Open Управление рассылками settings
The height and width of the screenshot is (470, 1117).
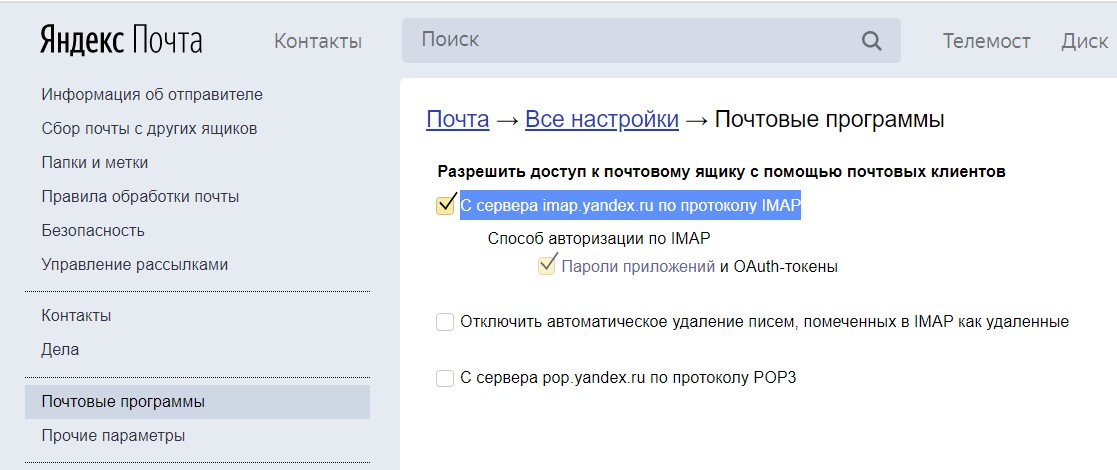[135, 265]
